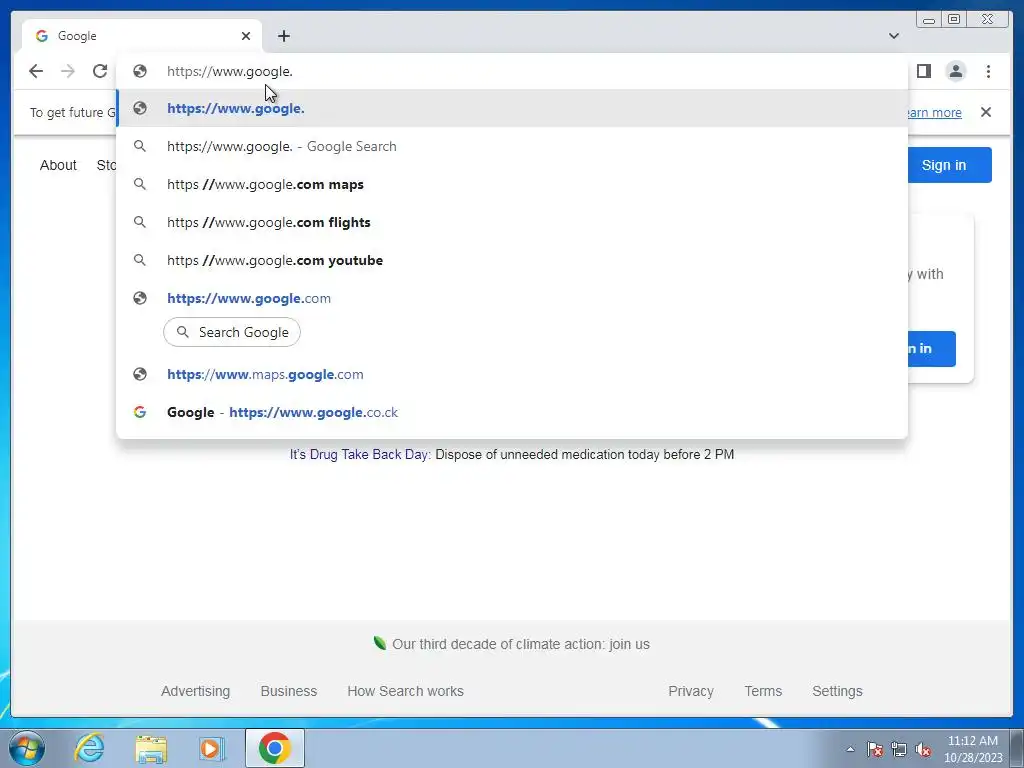Go back with the browser back arrow
The image size is (1024, 768).
click(x=36, y=71)
